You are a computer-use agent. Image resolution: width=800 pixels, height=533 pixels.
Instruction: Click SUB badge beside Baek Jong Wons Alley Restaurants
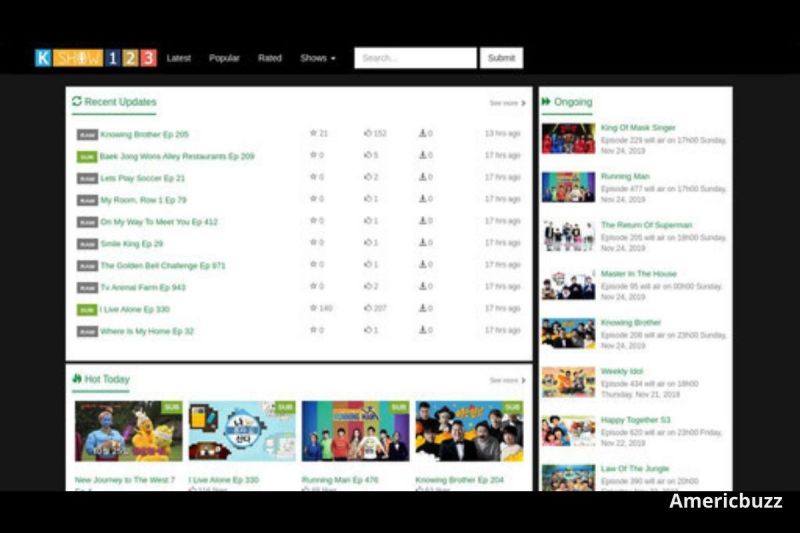point(87,157)
